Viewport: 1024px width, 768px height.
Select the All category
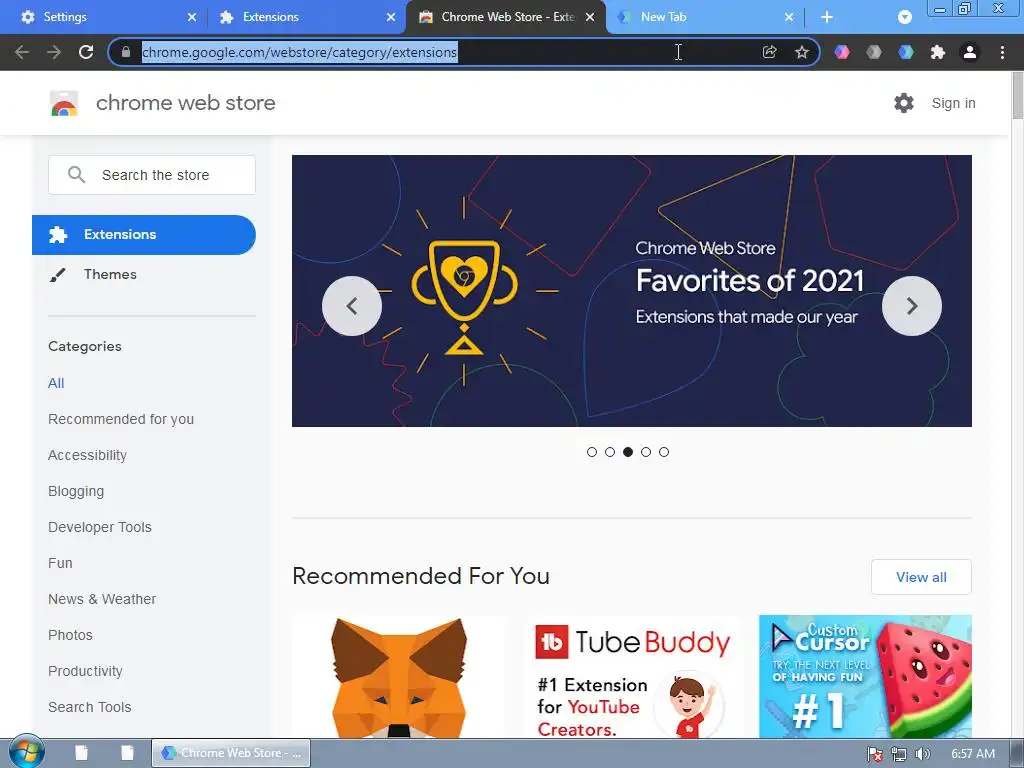pyautogui.click(x=56, y=383)
